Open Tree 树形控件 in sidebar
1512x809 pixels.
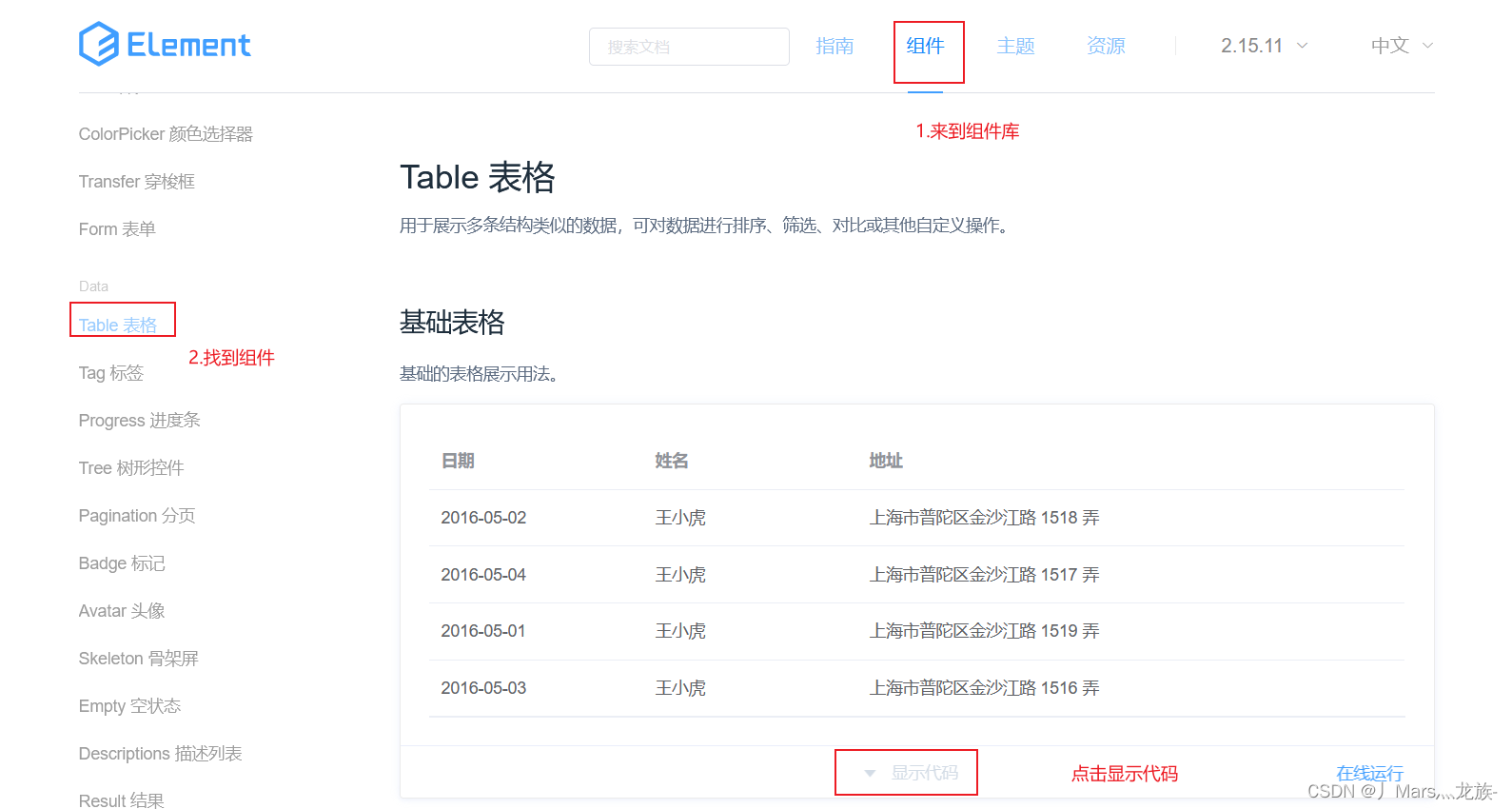coord(131,468)
